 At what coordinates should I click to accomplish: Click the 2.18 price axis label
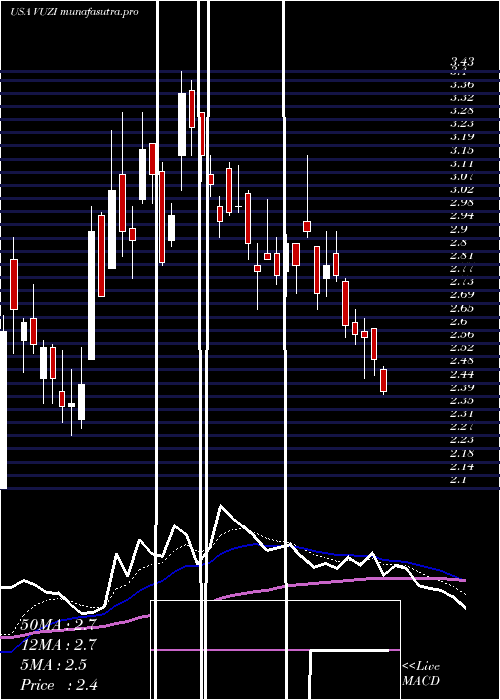coord(462,454)
